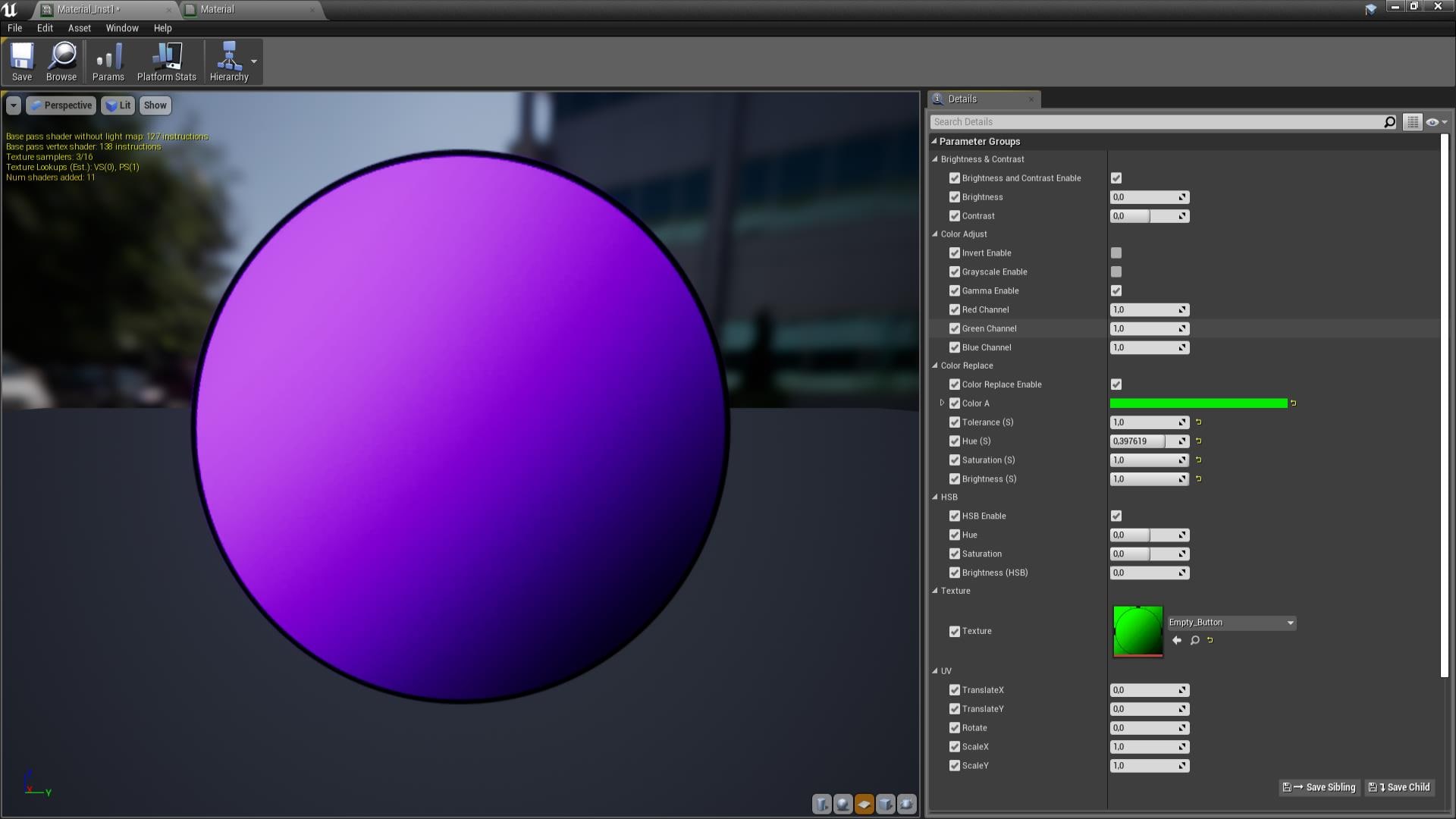Viewport: 1456px width, 819px height.
Task: Open the asset in Content Browser via Browse icon
Action: click(x=61, y=61)
